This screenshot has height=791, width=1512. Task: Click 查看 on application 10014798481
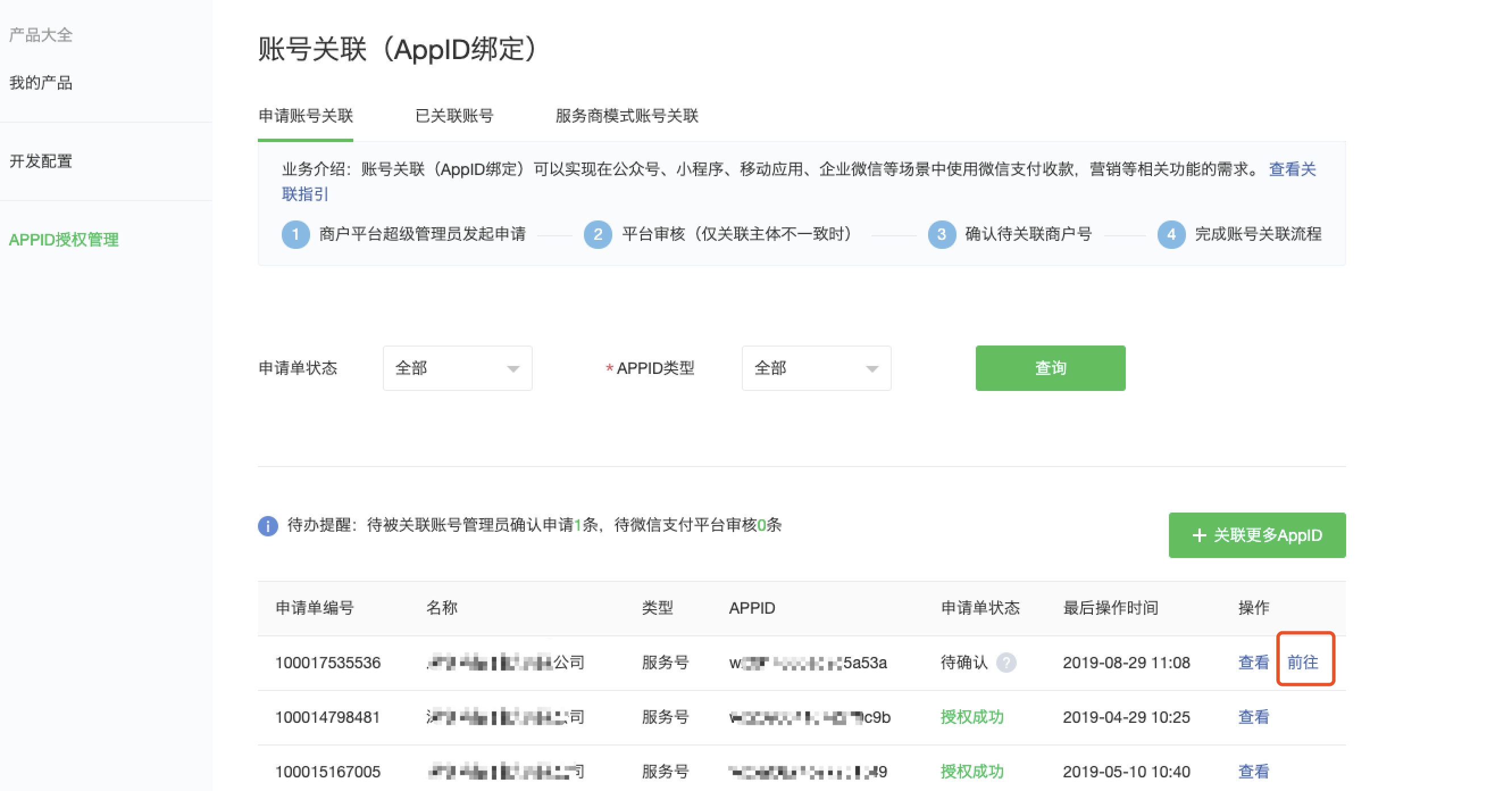coord(1253,717)
